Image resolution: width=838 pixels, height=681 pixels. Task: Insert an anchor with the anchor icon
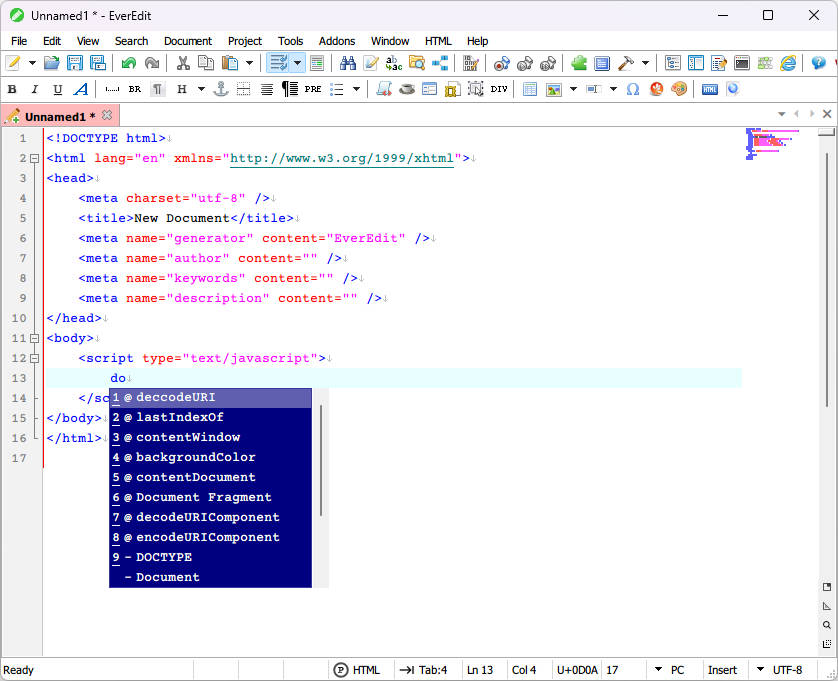pyautogui.click(x=220, y=89)
